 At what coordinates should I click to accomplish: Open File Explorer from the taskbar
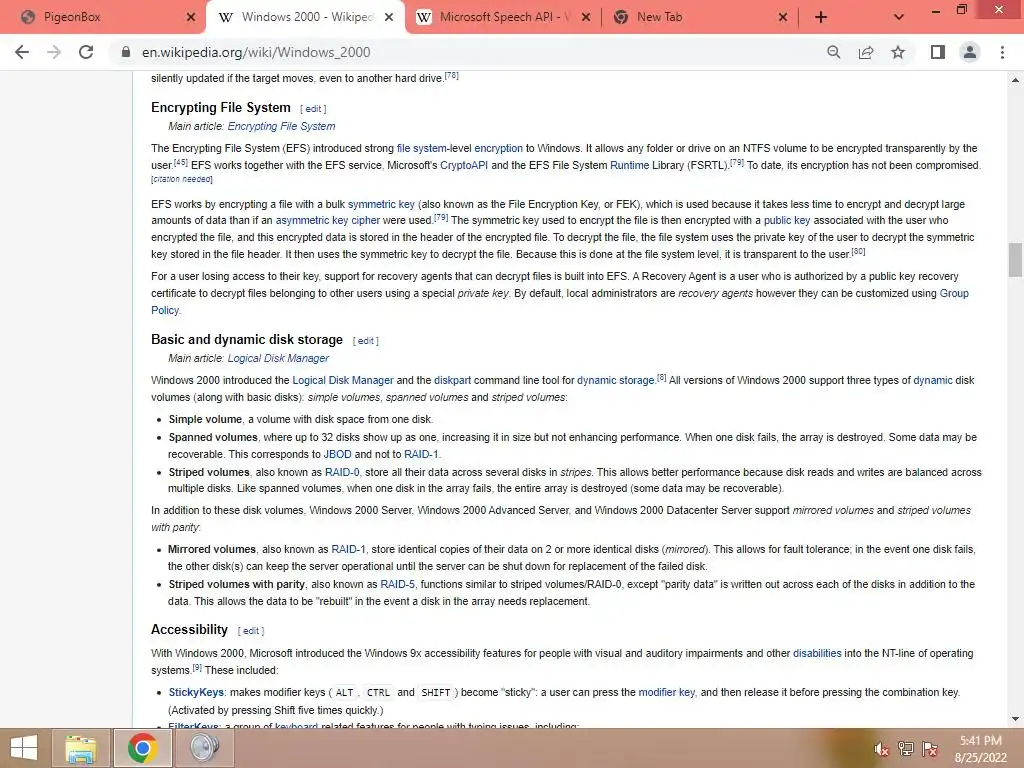tap(81, 748)
